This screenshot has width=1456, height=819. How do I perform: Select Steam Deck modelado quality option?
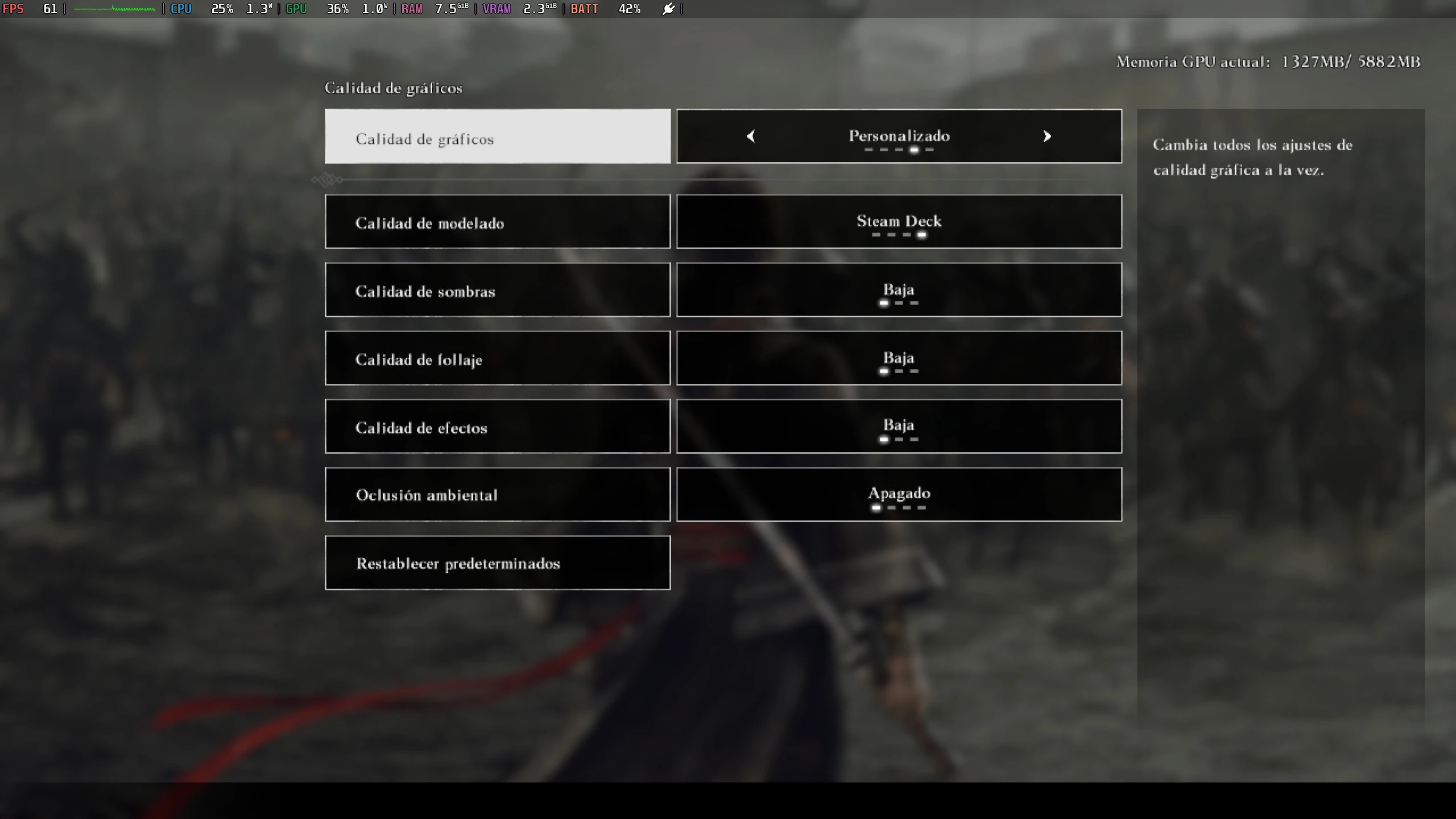tap(899, 221)
